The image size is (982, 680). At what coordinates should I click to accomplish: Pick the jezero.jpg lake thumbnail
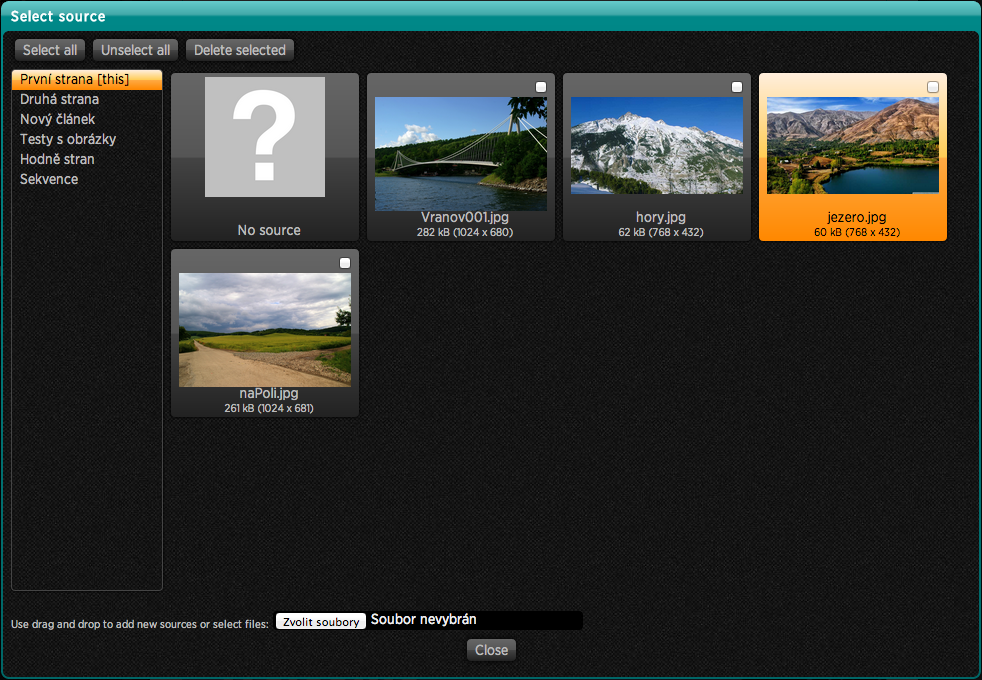[x=852, y=145]
